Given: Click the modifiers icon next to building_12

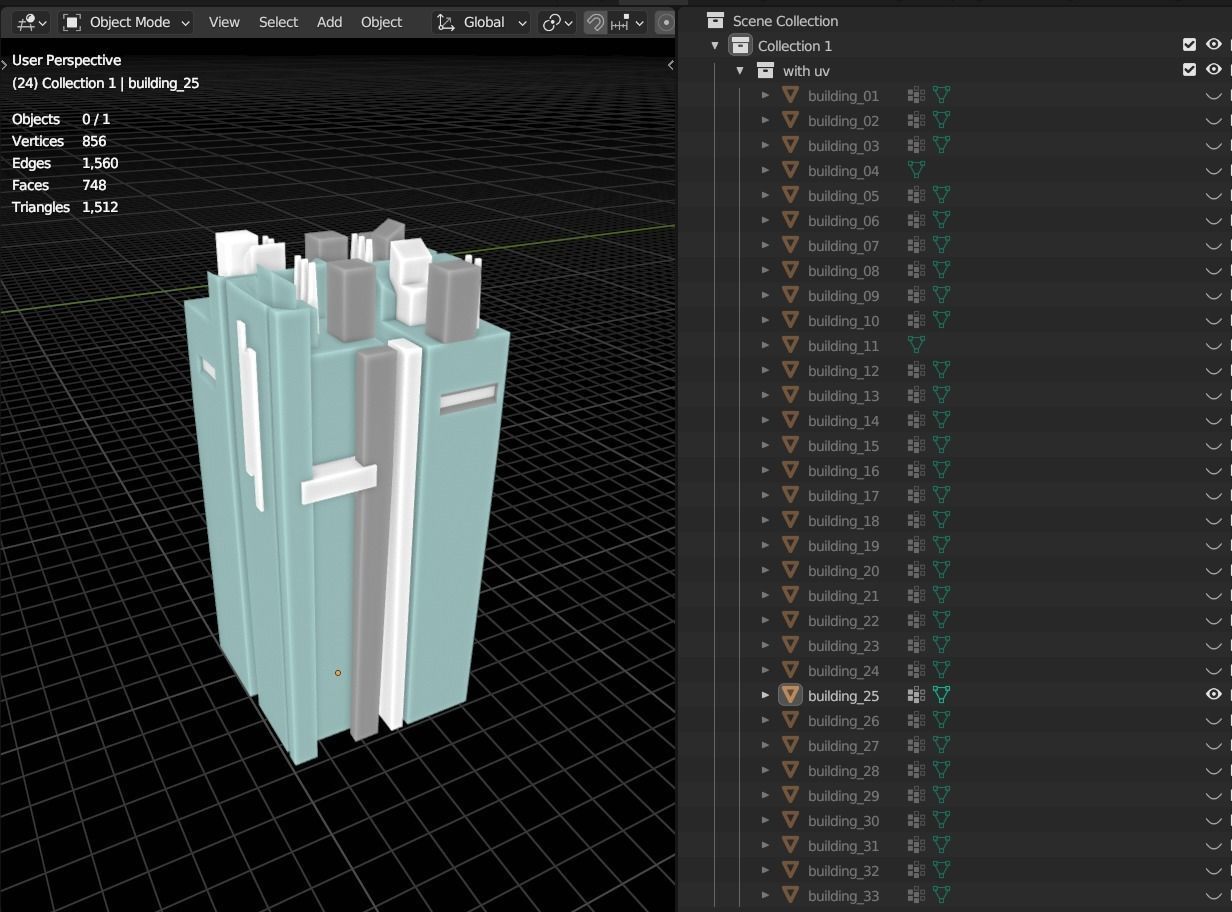Looking at the screenshot, I should [916, 370].
